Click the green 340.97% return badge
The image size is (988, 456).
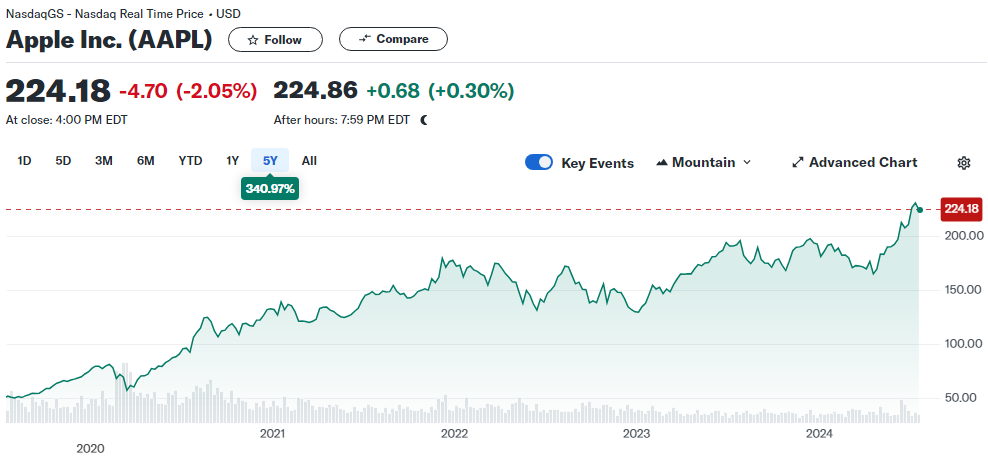pos(270,188)
